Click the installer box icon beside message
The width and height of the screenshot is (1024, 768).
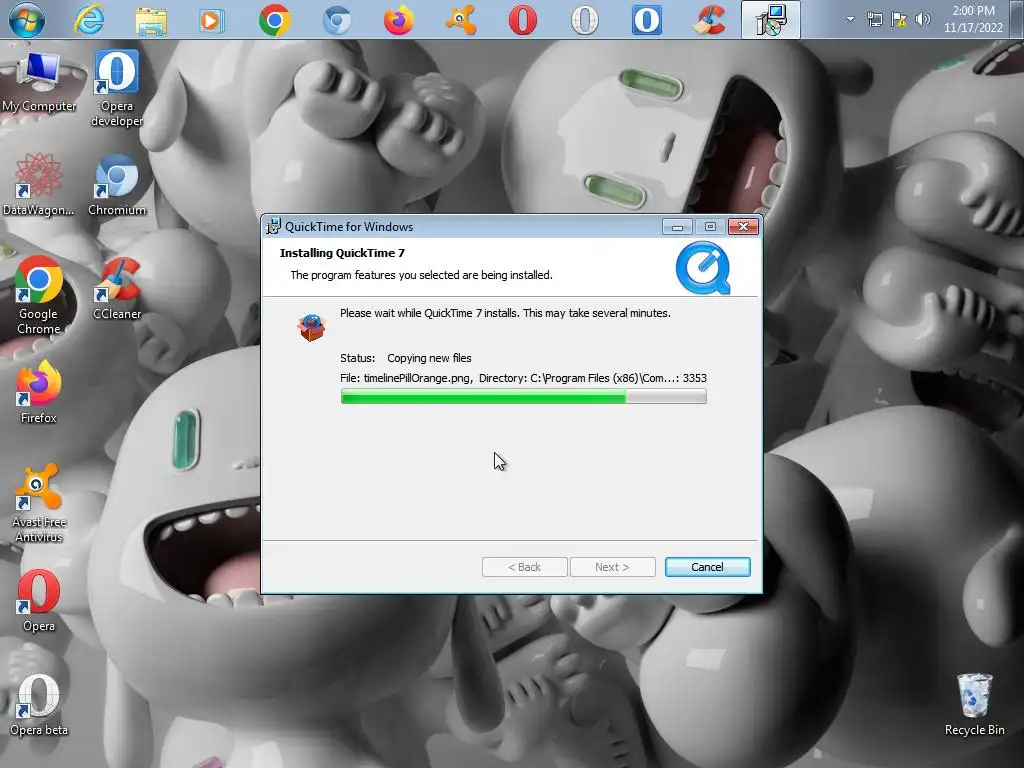(312, 327)
